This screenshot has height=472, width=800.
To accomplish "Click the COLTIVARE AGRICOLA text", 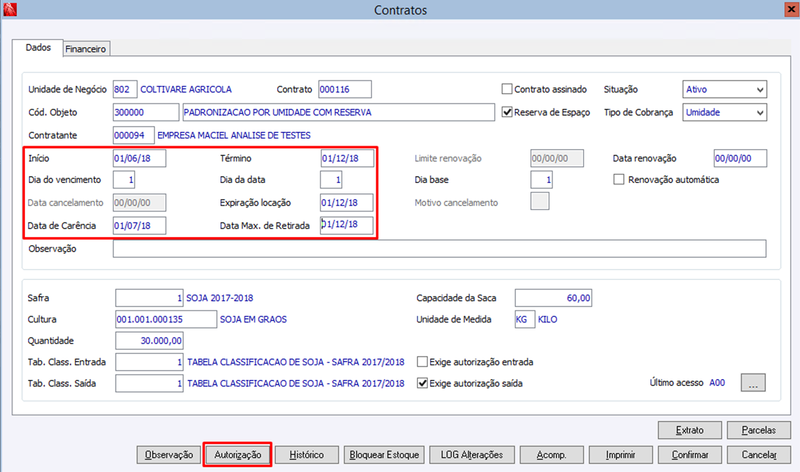I will click(x=186, y=89).
